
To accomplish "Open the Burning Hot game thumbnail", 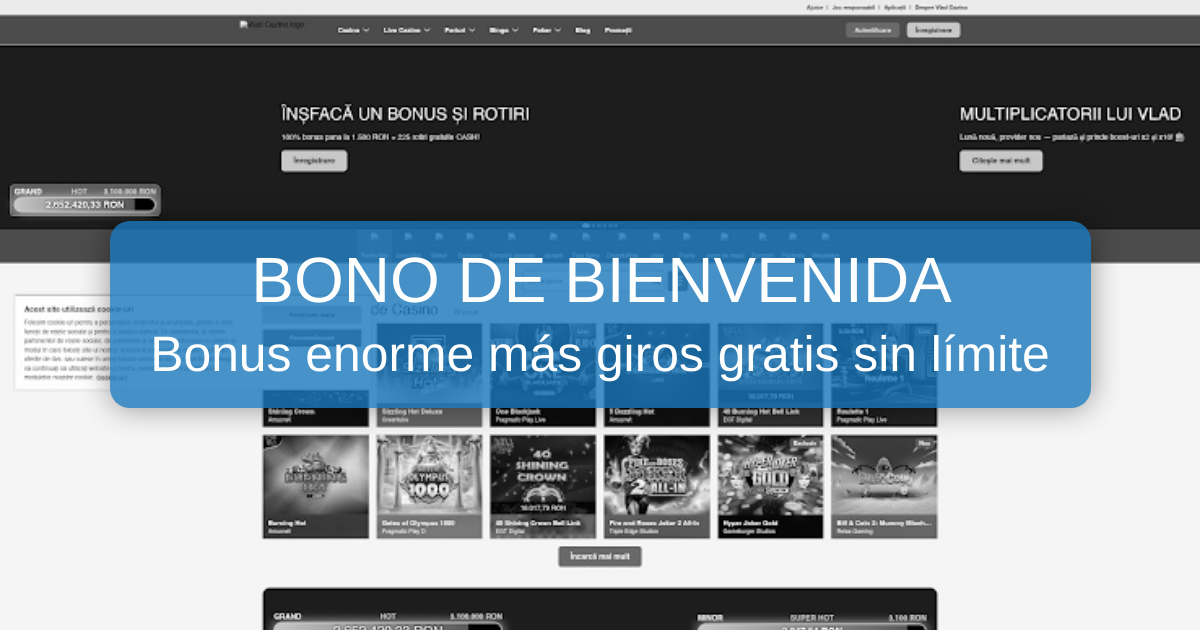I will pos(316,486).
